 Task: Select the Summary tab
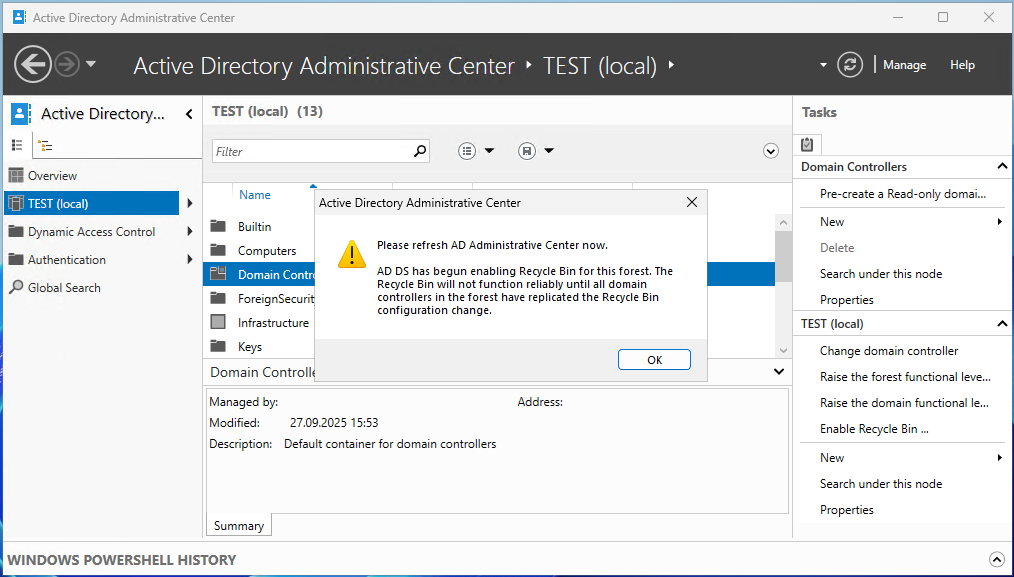click(239, 526)
